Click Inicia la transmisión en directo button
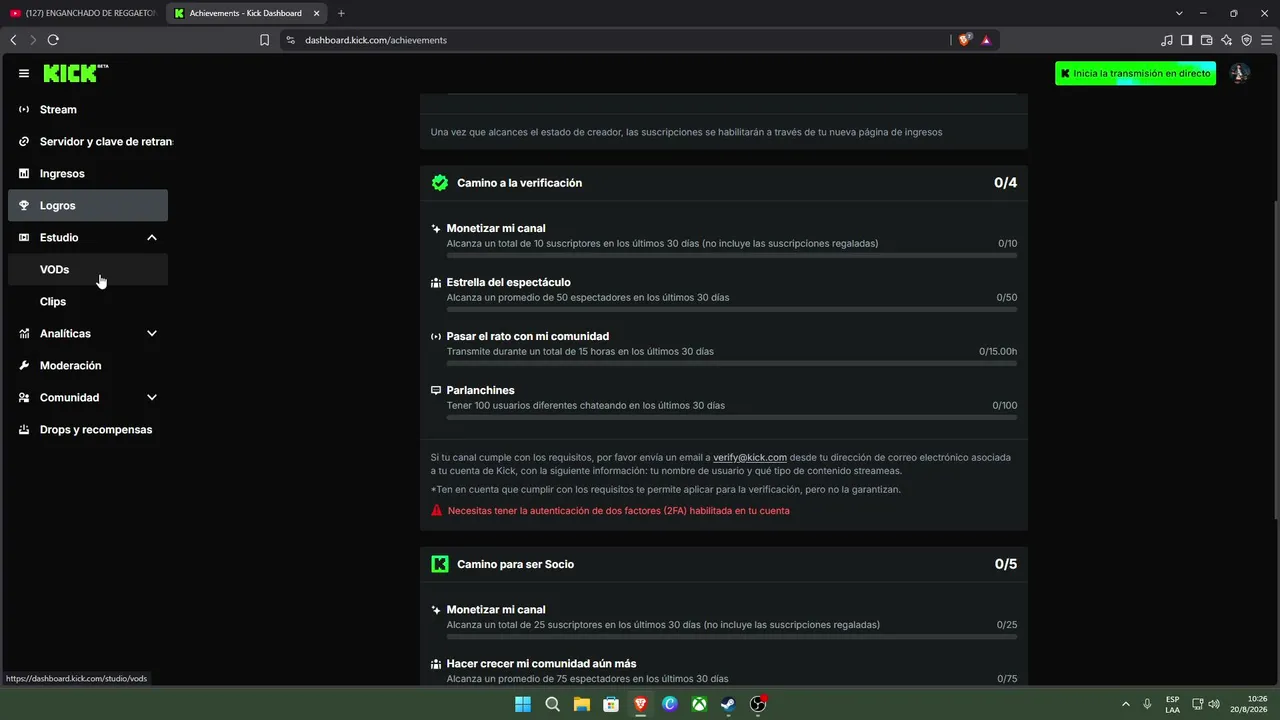This screenshot has height=720, width=1280. pos(1135,73)
